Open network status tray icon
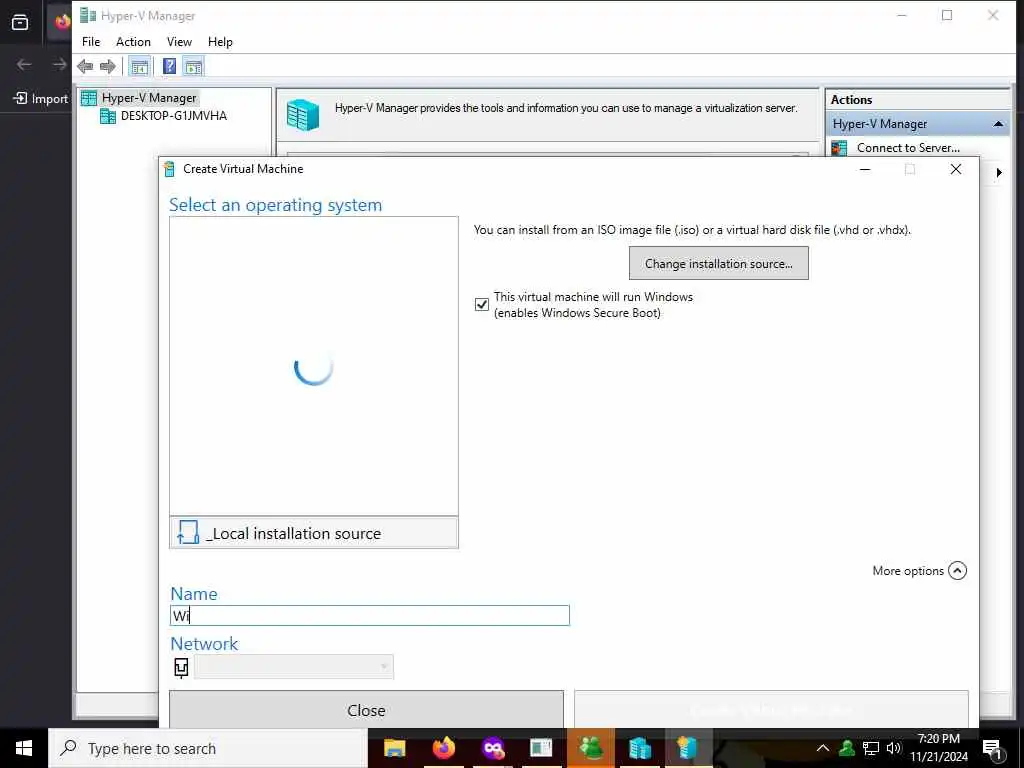Viewport: 1024px width, 768px height. [x=871, y=748]
